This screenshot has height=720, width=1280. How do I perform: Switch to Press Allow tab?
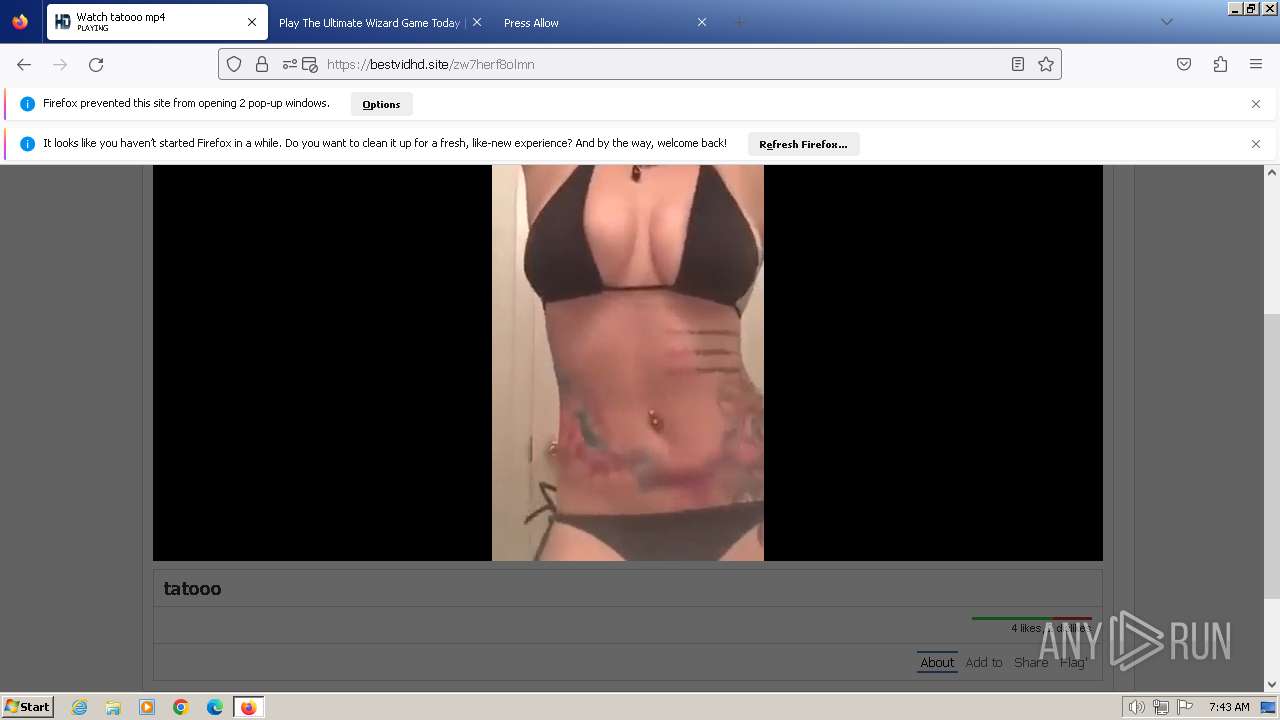point(605,22)
